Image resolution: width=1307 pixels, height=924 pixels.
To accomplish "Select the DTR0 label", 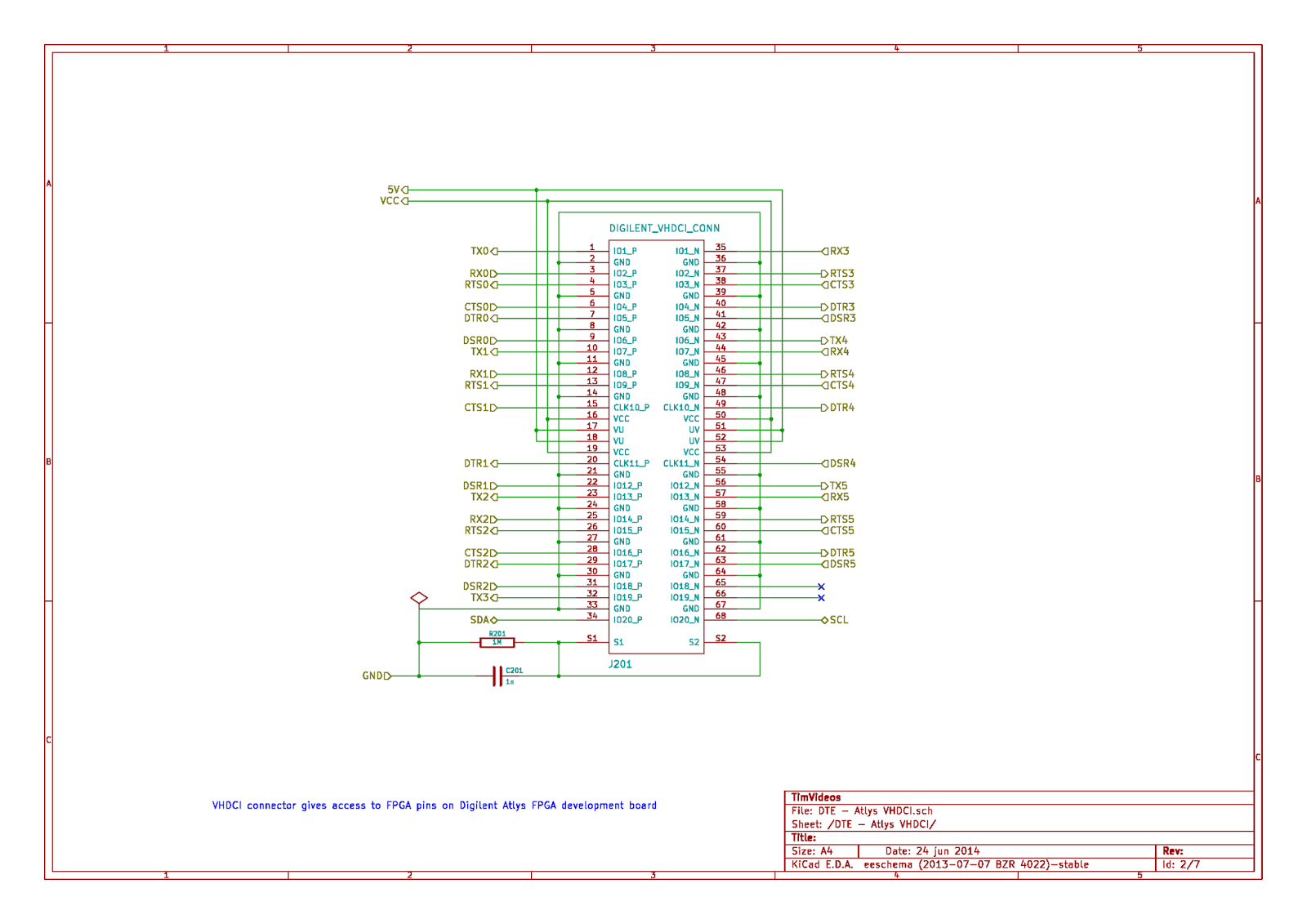I will point(480,318).
